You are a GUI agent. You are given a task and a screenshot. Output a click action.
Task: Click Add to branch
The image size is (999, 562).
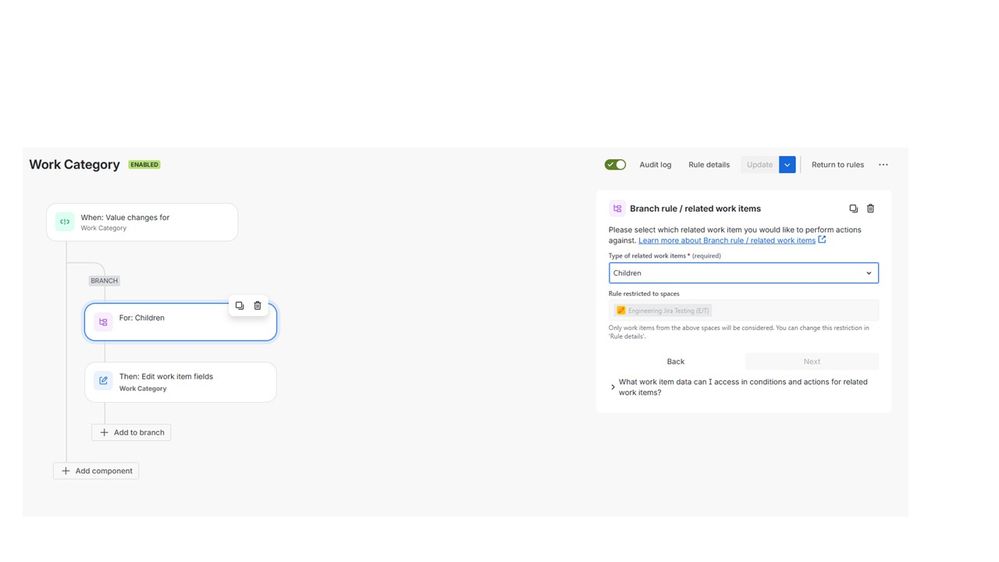click(x=131, y=432)
